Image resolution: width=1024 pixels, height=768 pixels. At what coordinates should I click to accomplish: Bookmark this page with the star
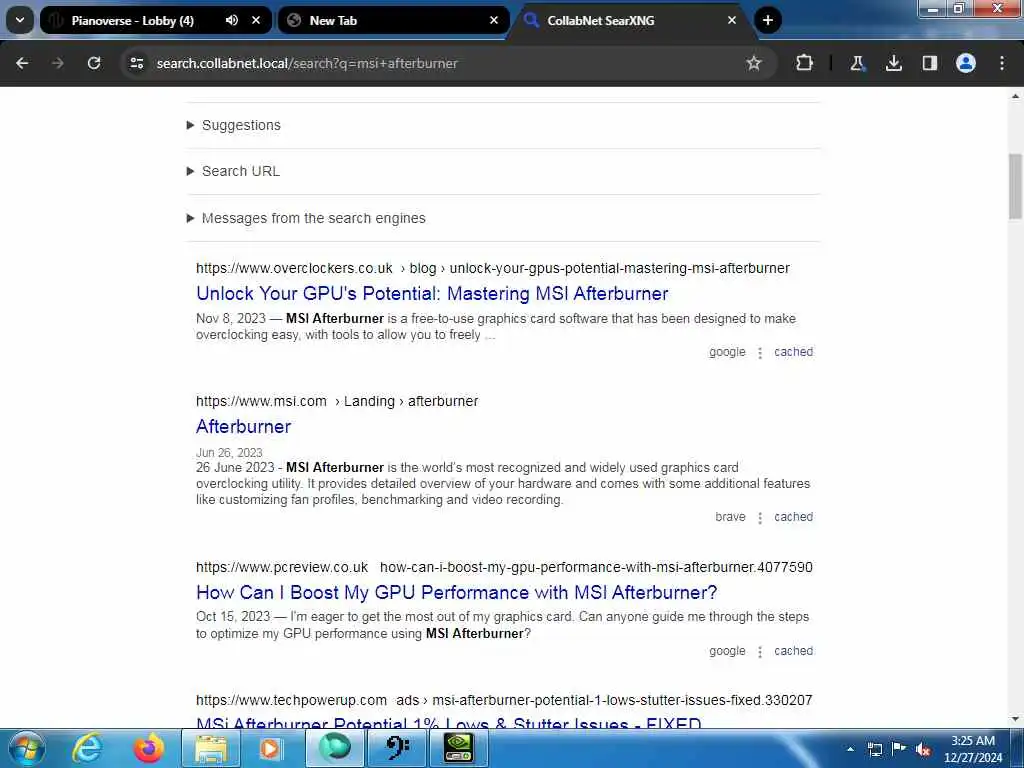[754, 63]
